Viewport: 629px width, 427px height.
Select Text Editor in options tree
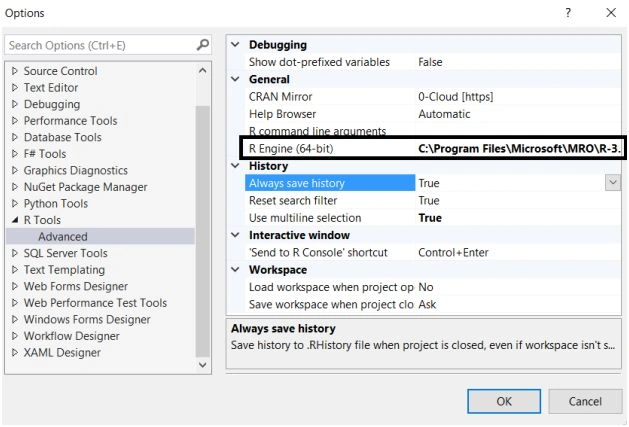[x=51, y=87]
